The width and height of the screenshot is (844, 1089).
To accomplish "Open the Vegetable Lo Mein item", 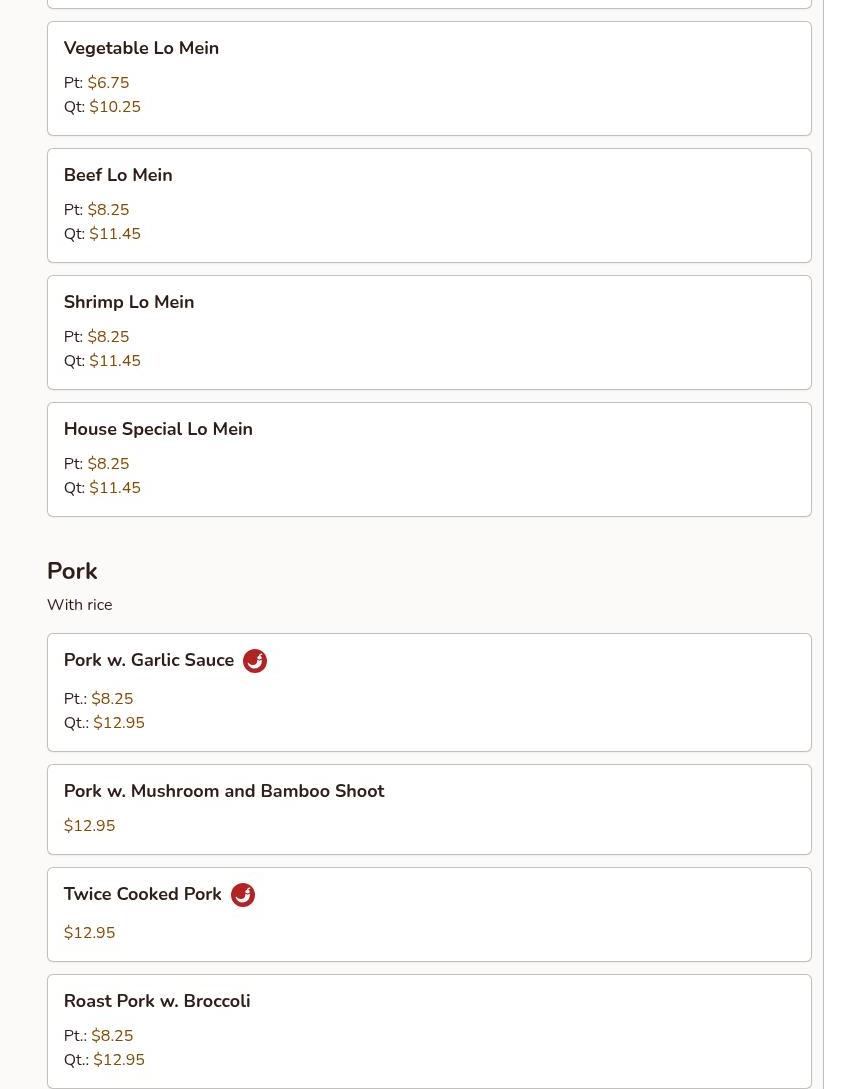I will coord(141,48).
